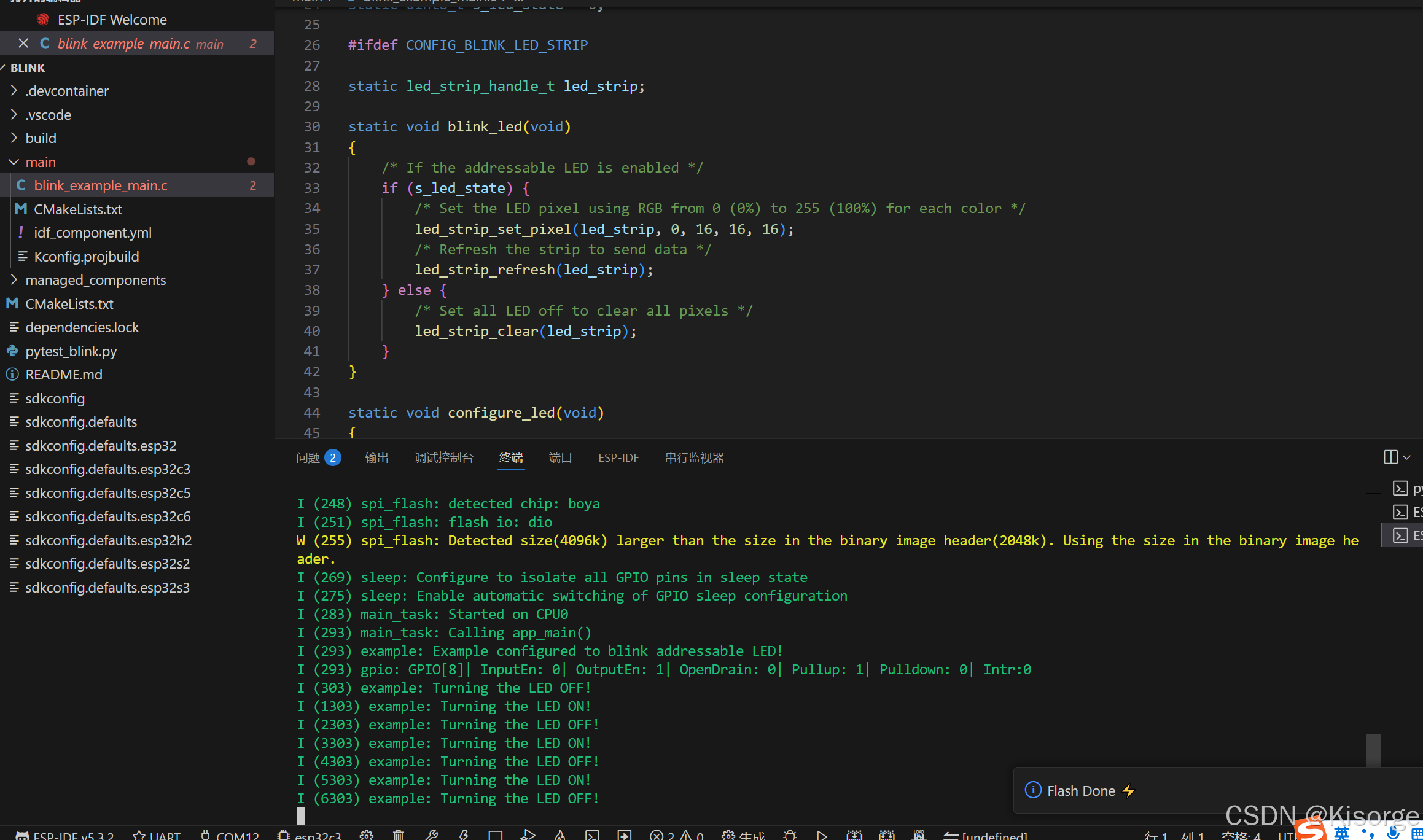Open the ESP-IDF panel tab
The height and width of the screenshot is (840, 1423).
618,458
